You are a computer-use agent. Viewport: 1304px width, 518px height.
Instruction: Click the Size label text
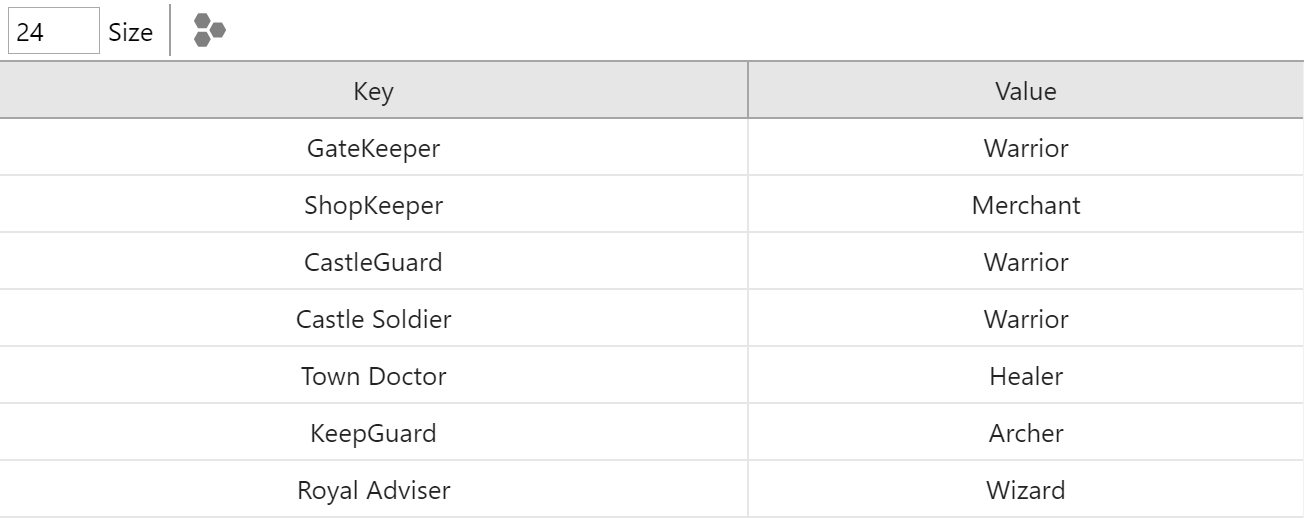click(131, 32)
